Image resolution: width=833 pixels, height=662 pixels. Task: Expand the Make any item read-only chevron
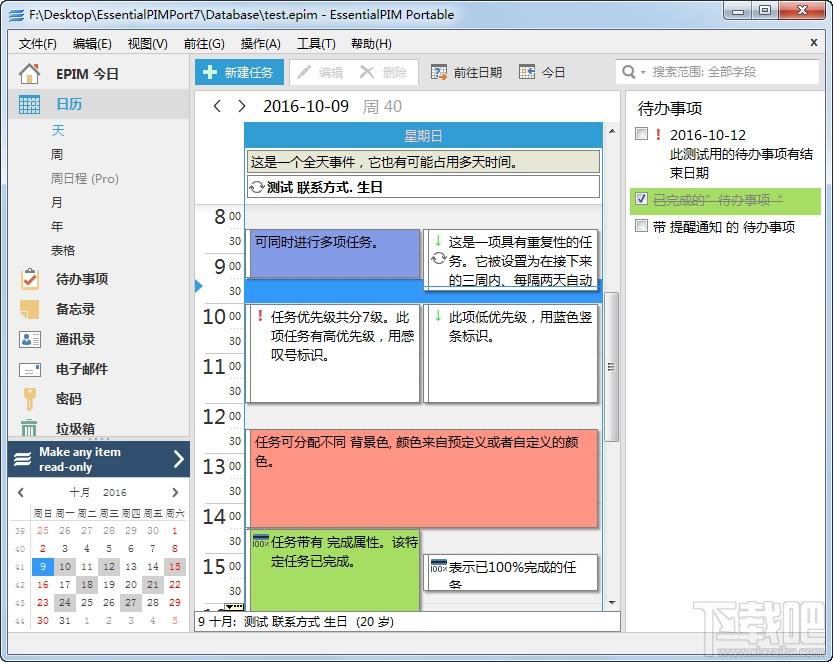[179, 459]
